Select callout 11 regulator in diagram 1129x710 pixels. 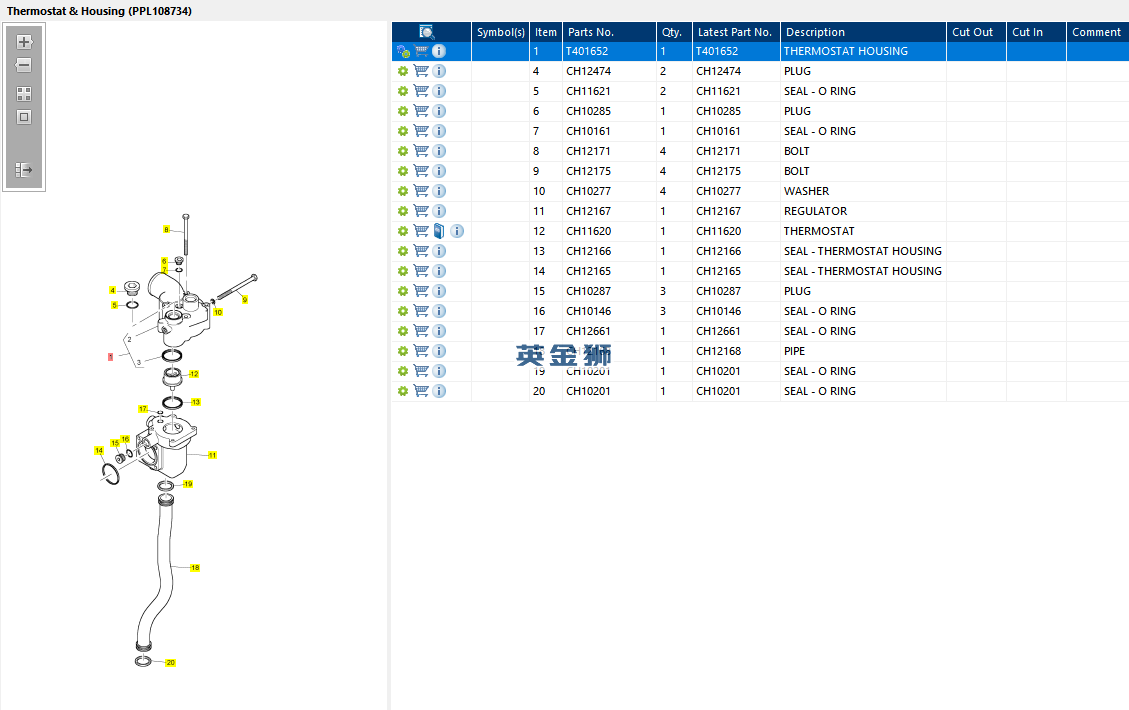pyautogui.click(x=212, y=455)
